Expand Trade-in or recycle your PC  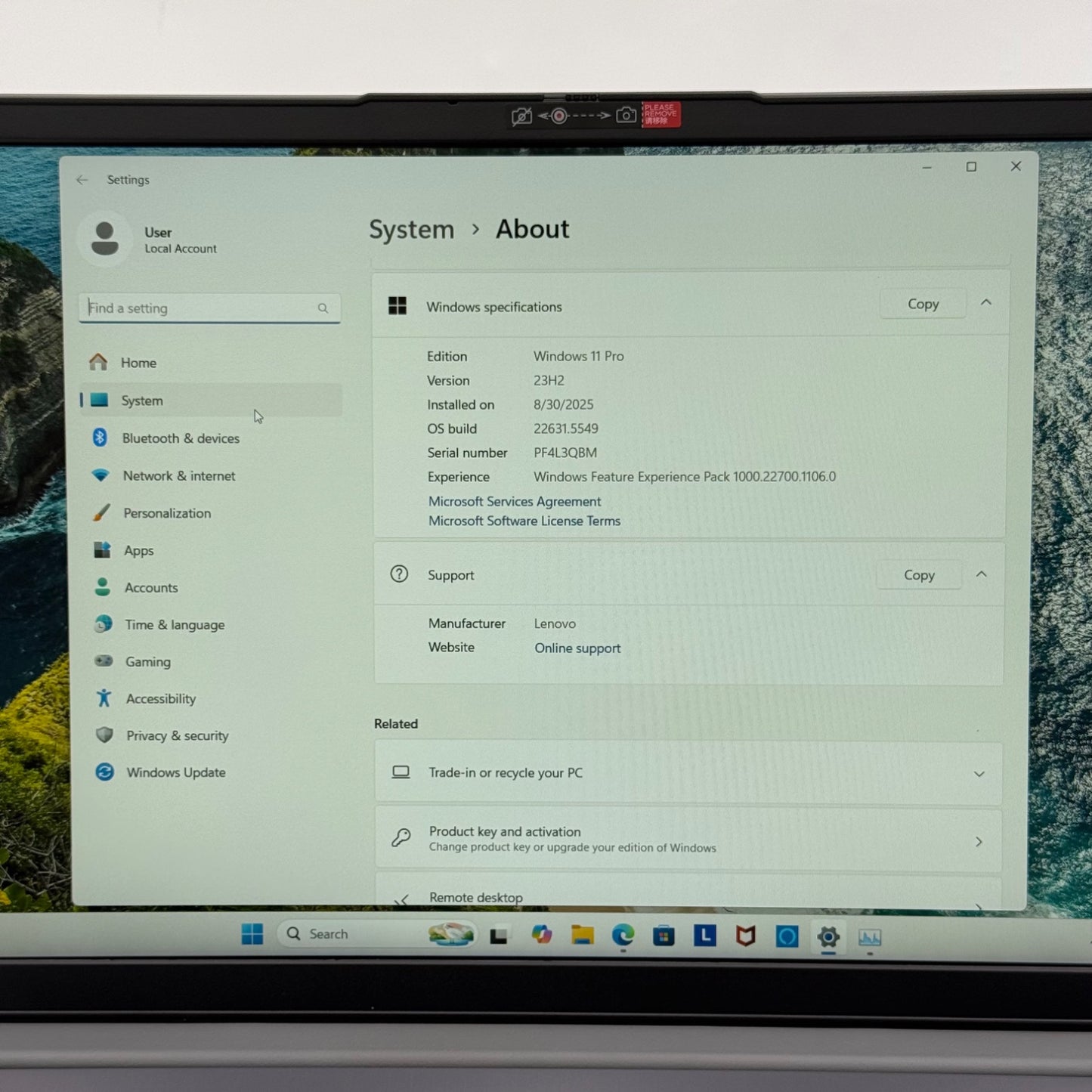(688, 773)
